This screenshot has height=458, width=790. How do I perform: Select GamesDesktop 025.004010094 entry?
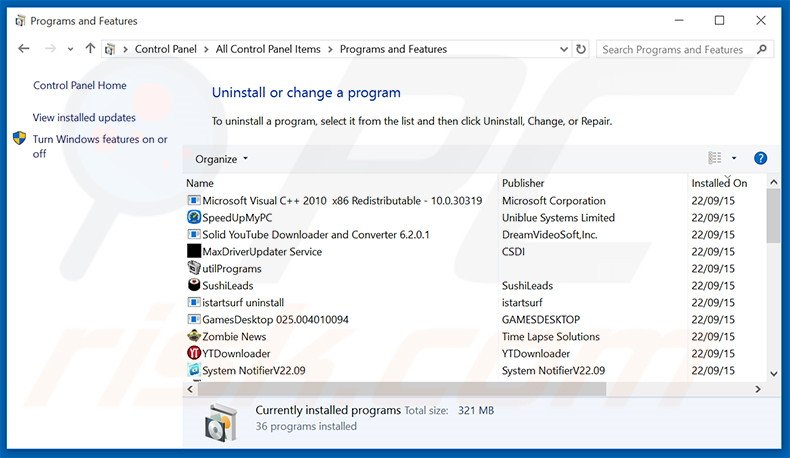click(275, 319)
